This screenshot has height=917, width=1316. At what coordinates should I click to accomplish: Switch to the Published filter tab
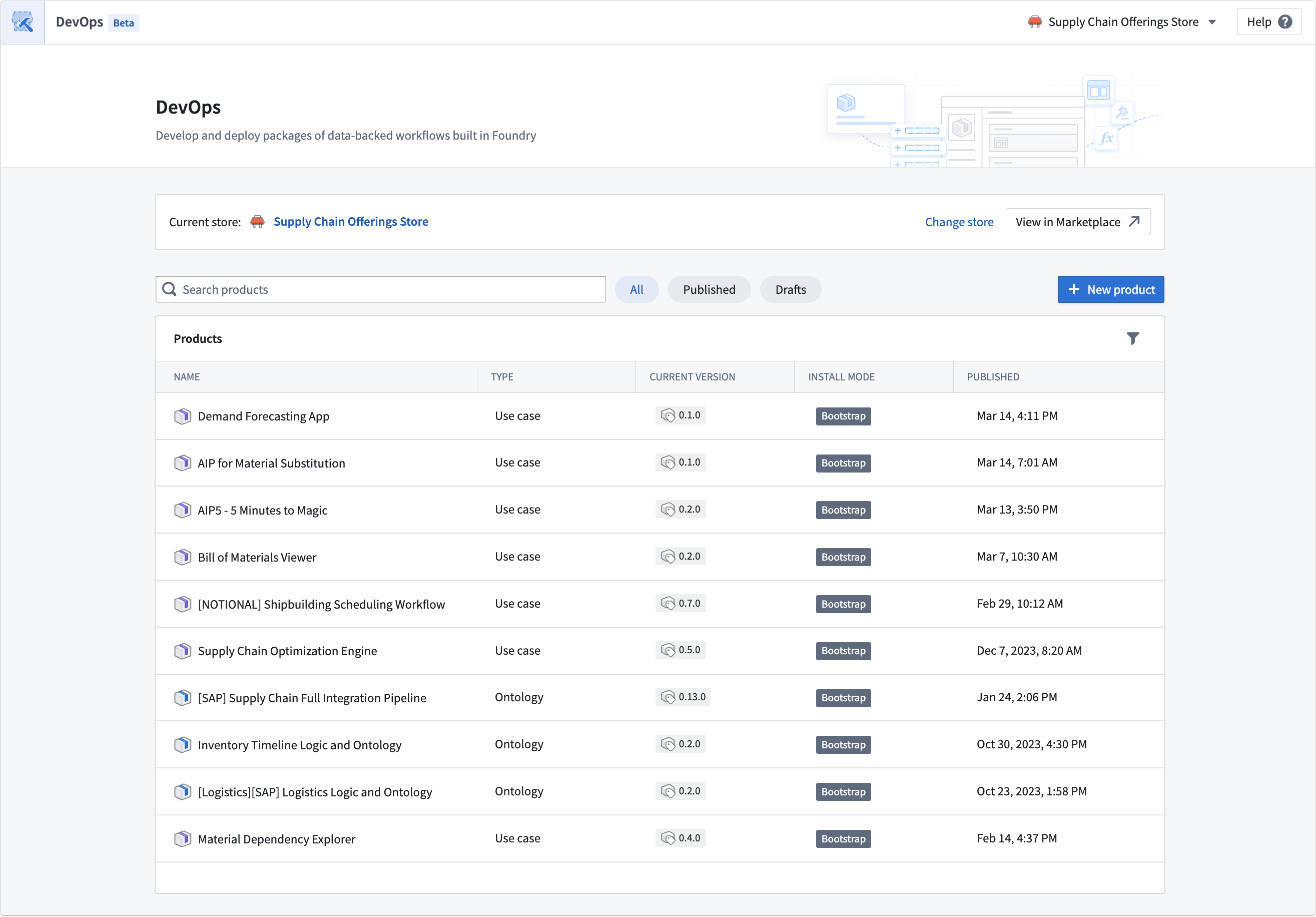(x=709, y=290)
